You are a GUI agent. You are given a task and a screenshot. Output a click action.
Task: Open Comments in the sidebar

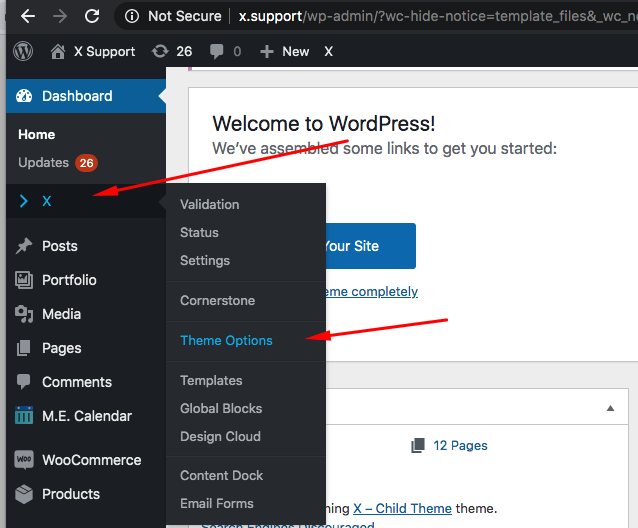pos(77,382)
